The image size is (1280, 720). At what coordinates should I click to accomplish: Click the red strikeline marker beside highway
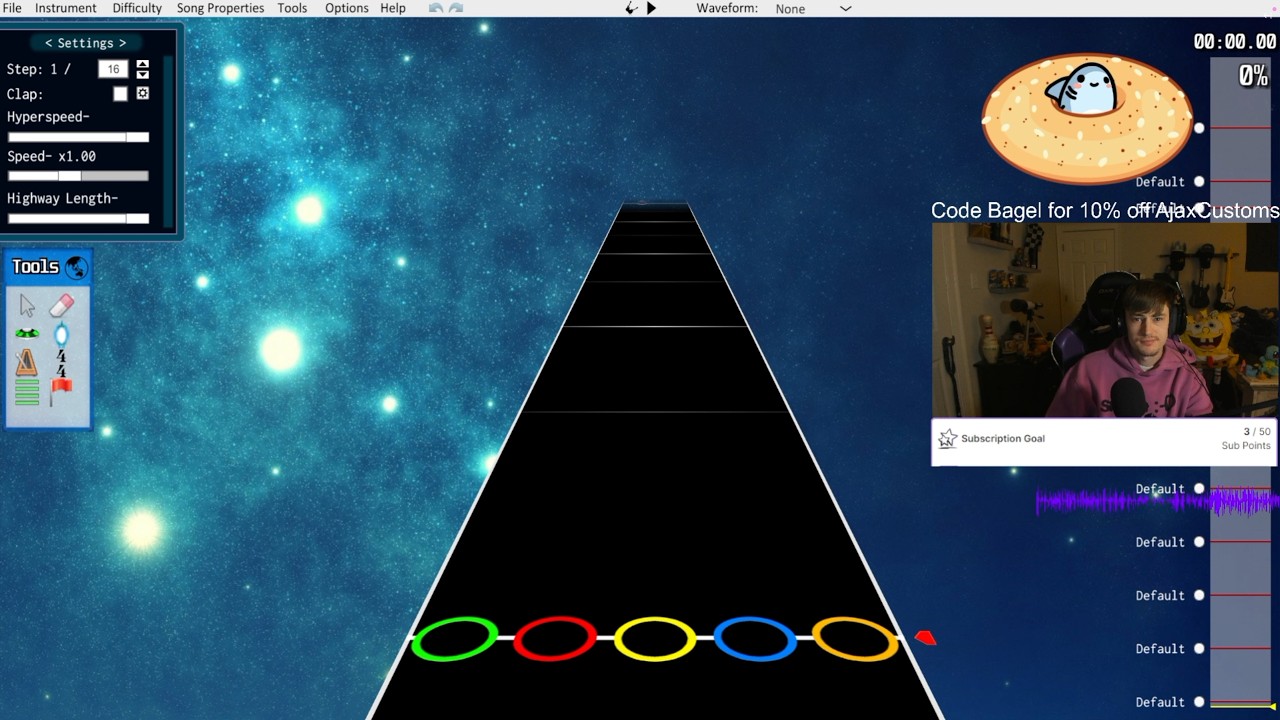click(925, 637)
